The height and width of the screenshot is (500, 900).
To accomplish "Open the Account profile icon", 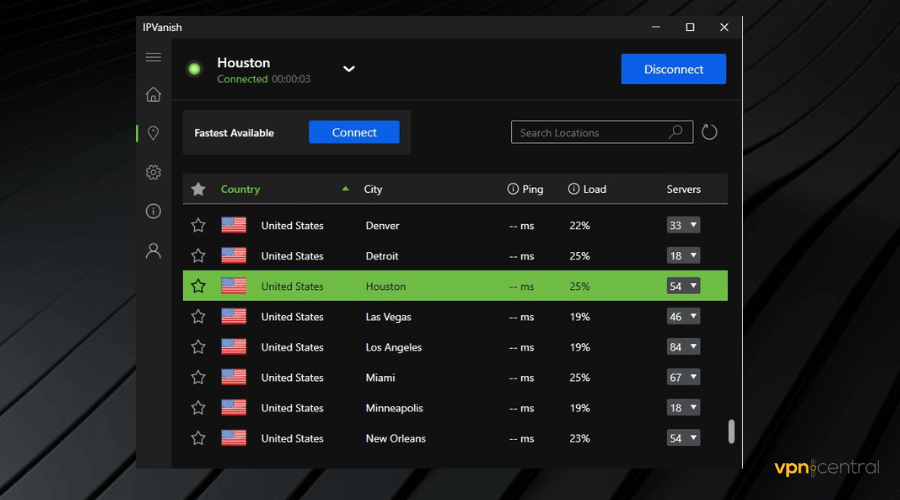I will (x=153, y=250).
